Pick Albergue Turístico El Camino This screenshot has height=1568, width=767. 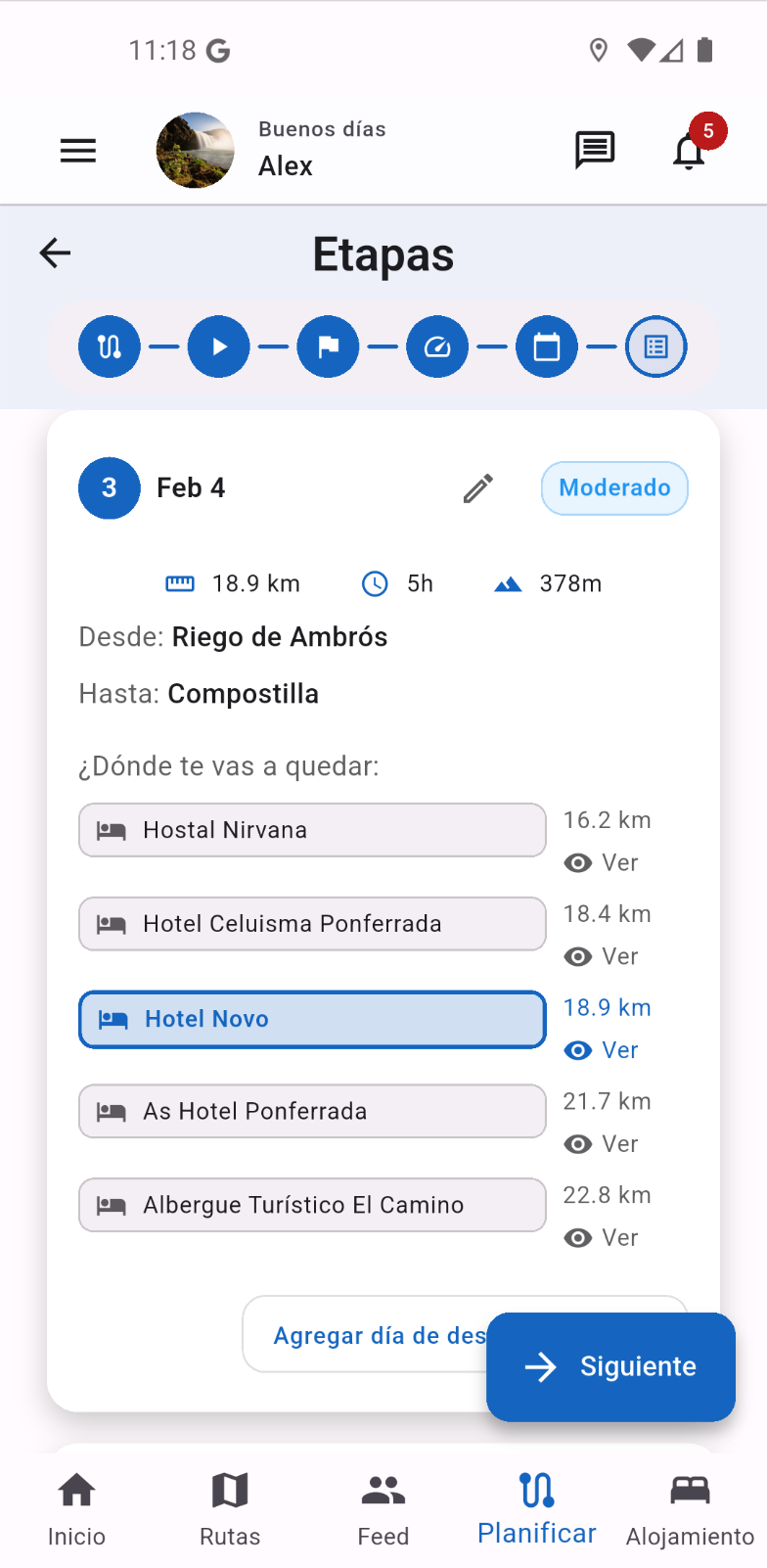(312, 1205)
